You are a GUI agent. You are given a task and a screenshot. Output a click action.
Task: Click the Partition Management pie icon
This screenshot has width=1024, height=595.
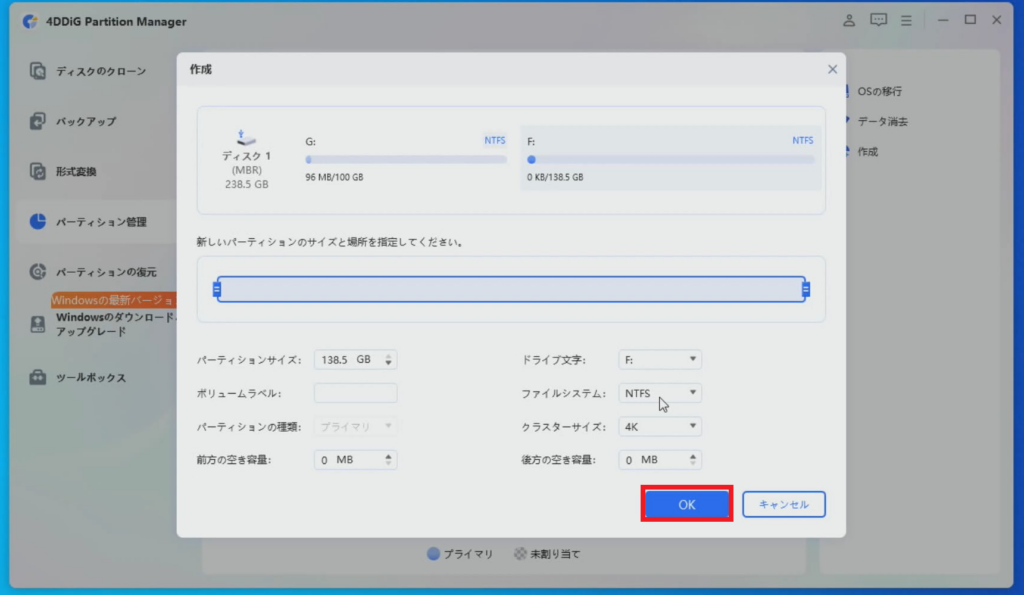[38, 221]
